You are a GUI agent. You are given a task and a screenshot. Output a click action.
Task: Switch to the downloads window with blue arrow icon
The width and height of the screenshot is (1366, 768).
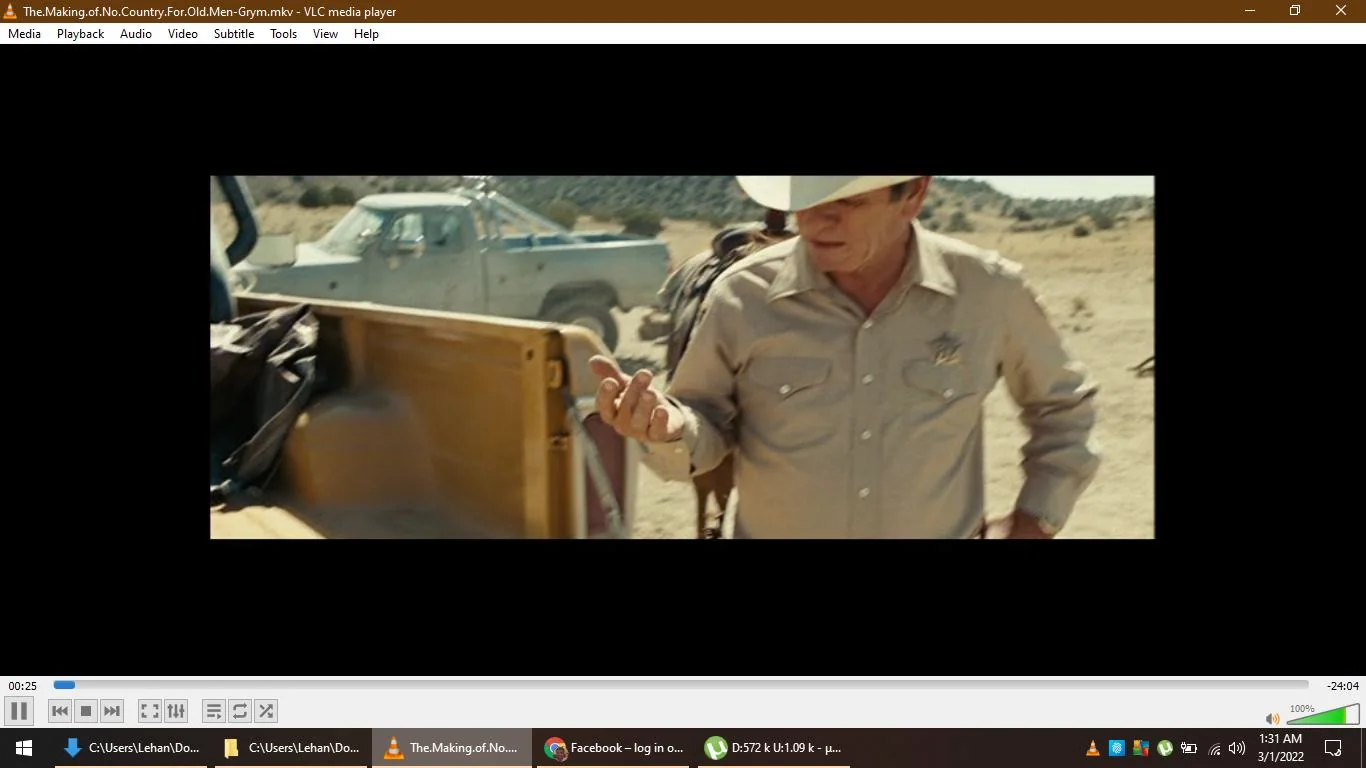pos(131,748)
